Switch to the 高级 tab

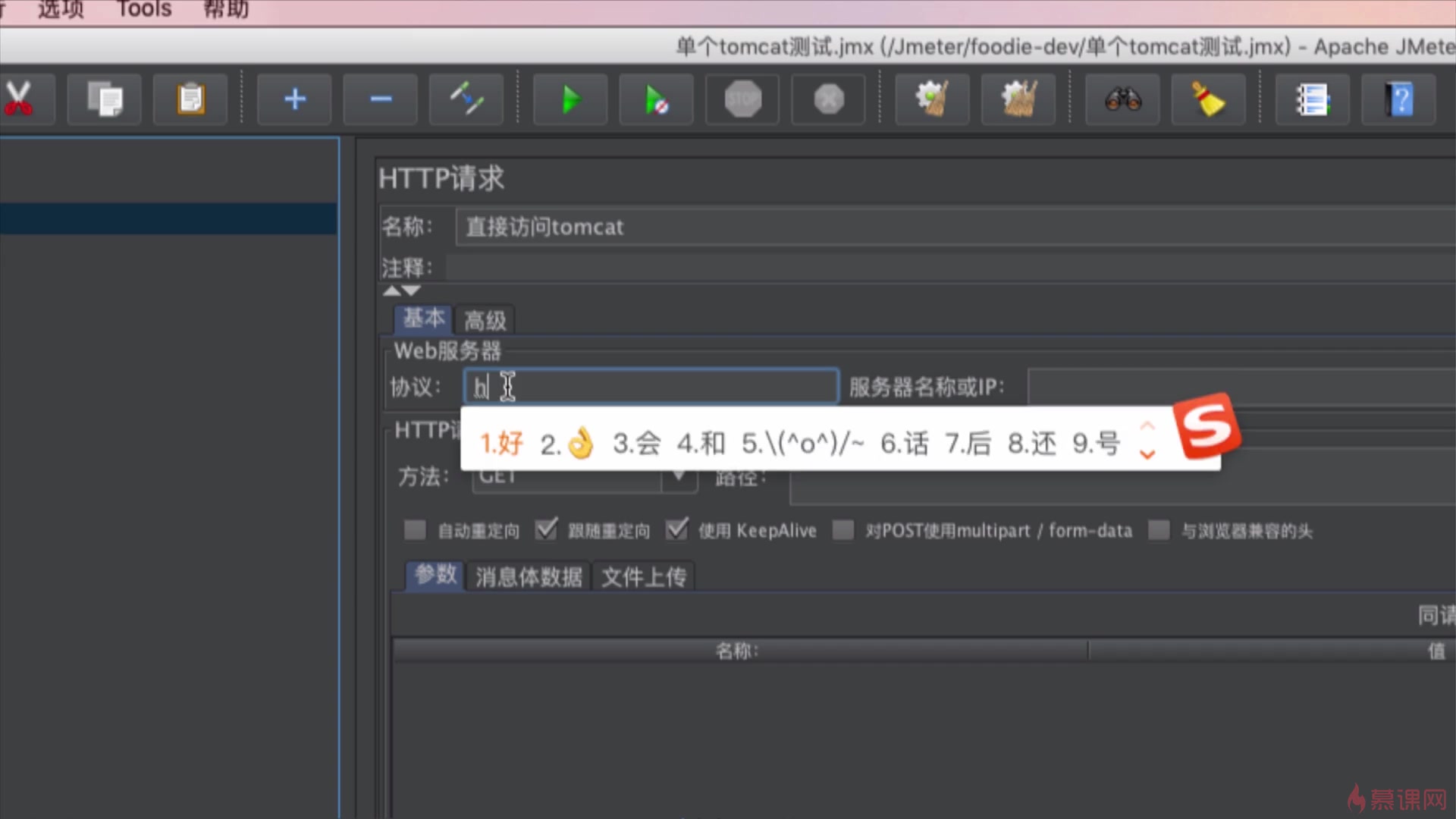(x=485, y=321)
